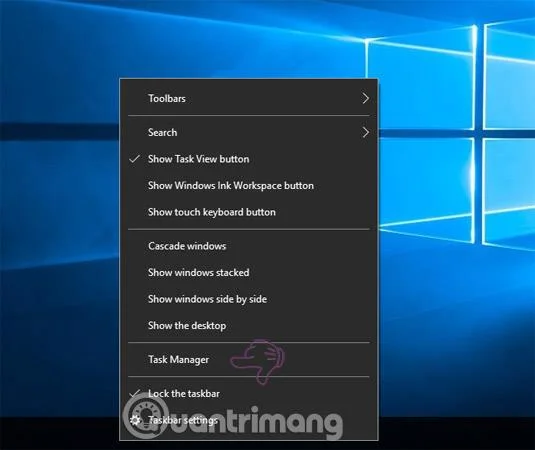Screen dimensions: 535x450
Task: Select Show windows side by side
Action: 248,299
